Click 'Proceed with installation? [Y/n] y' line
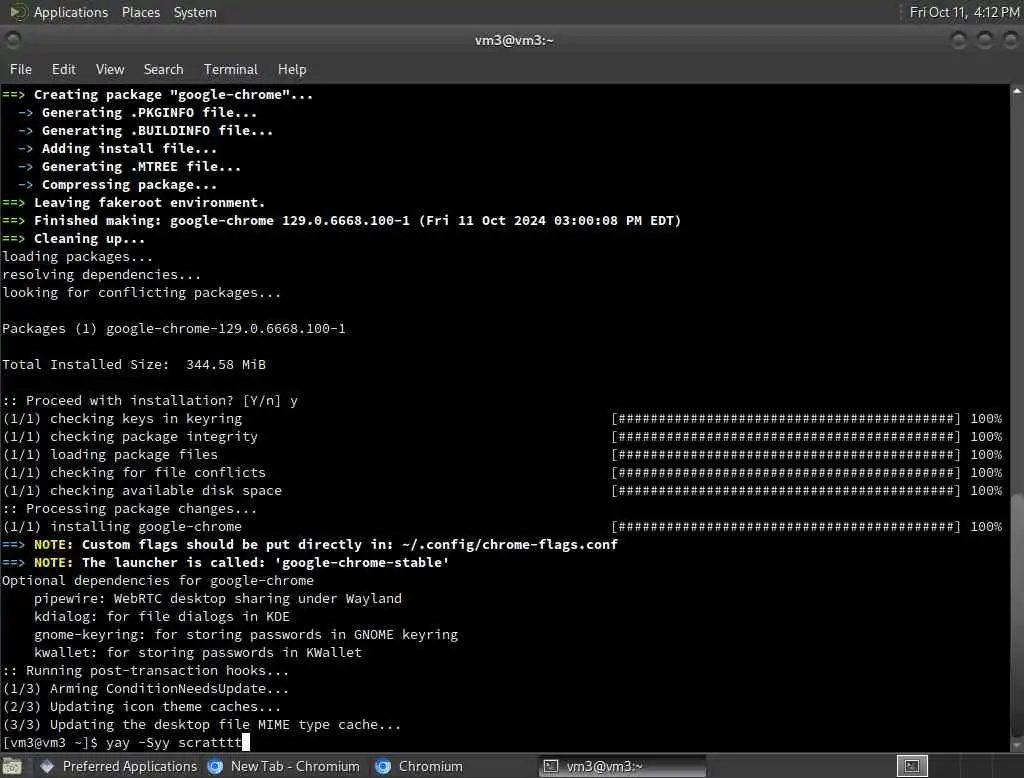Image resolution: width=1024 pixels, height=778 pixels. [150, 400]
